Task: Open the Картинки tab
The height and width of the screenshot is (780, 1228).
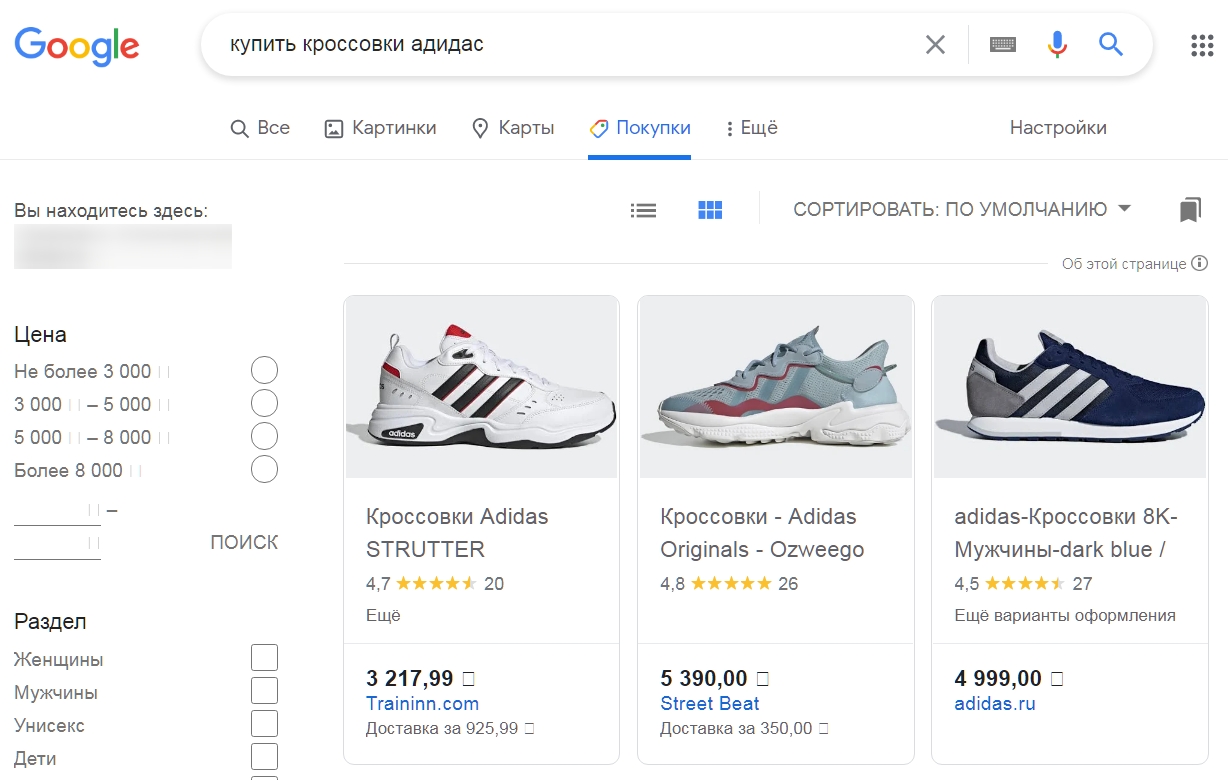Action: point(381,128)
